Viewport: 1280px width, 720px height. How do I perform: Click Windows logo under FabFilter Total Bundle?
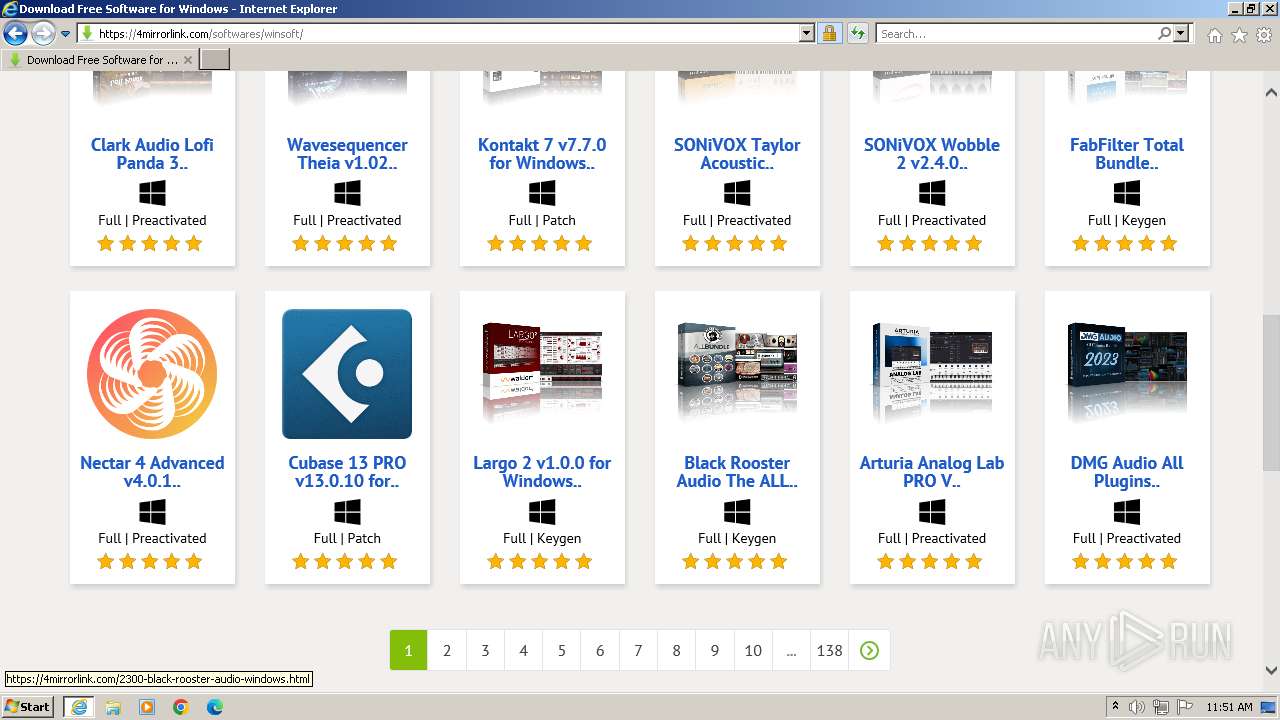pos(1127,193)
